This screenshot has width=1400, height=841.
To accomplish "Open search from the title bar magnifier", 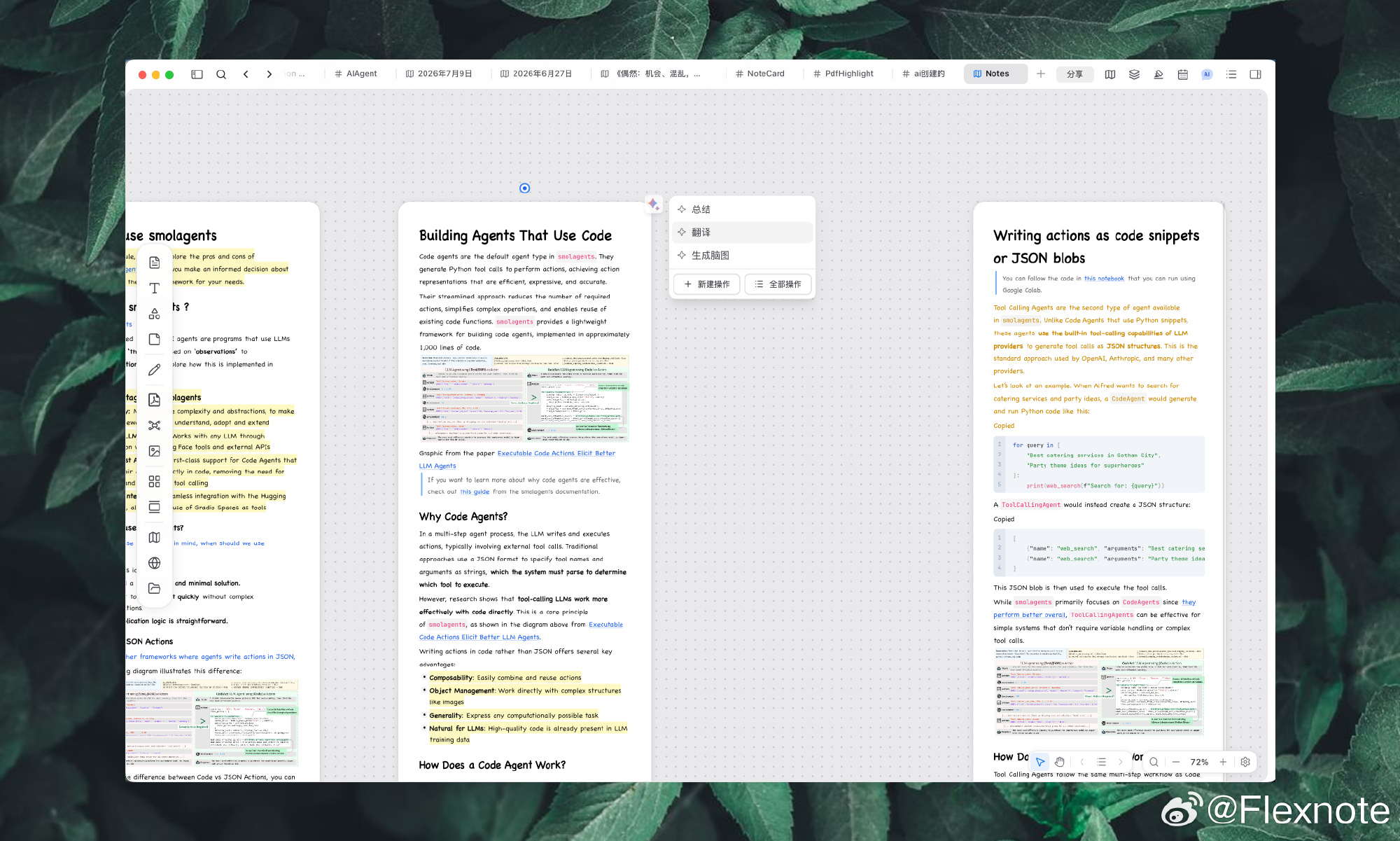I will pos(221,74).
